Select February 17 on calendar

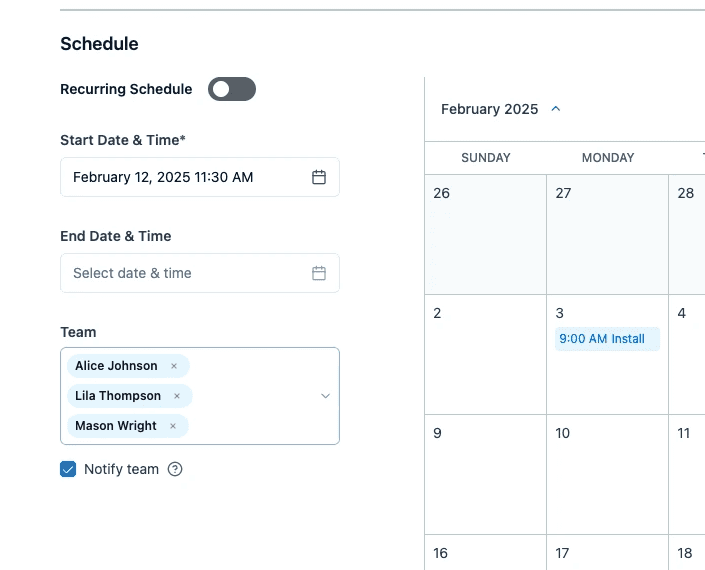[607, 553]
